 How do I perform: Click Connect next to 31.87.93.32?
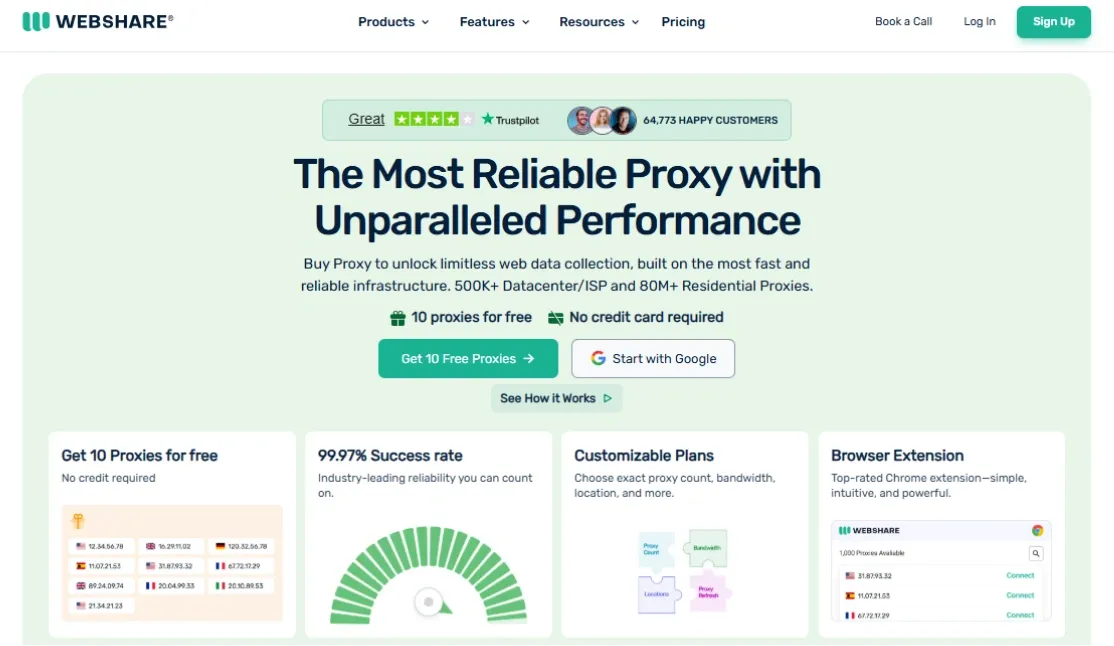point(1020,576)
